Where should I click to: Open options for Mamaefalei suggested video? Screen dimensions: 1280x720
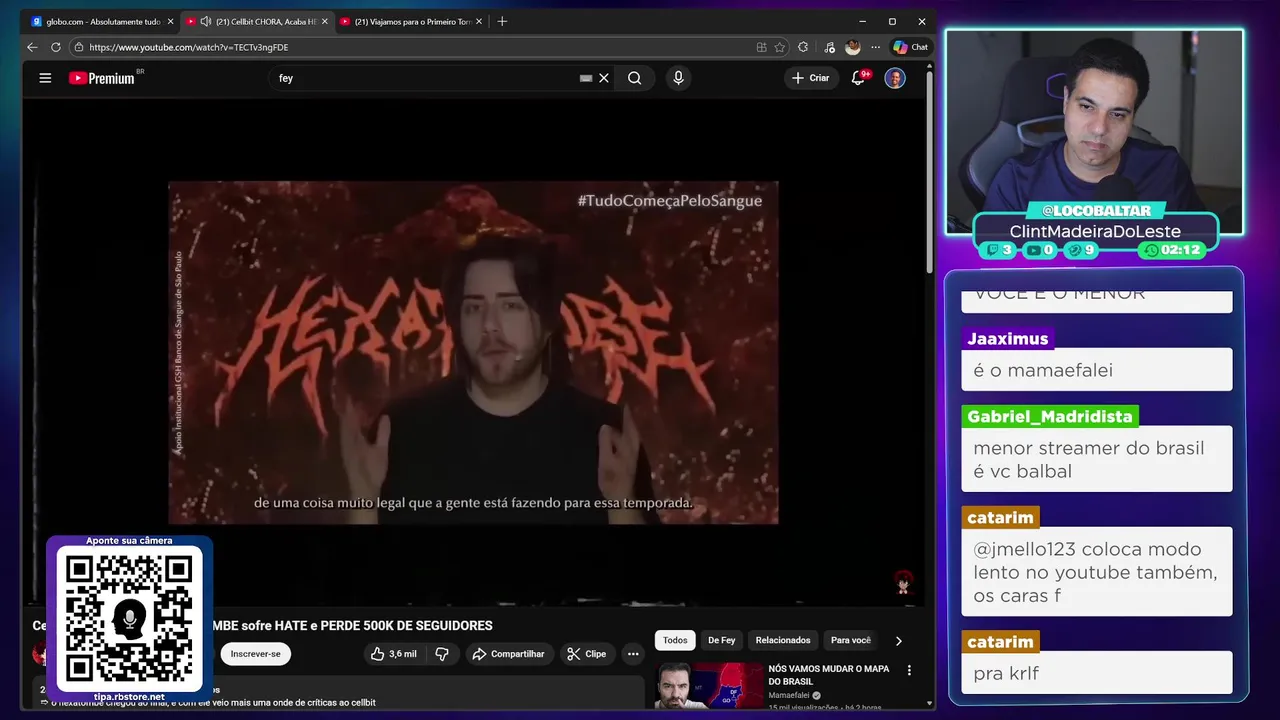(x=909, y=670)
